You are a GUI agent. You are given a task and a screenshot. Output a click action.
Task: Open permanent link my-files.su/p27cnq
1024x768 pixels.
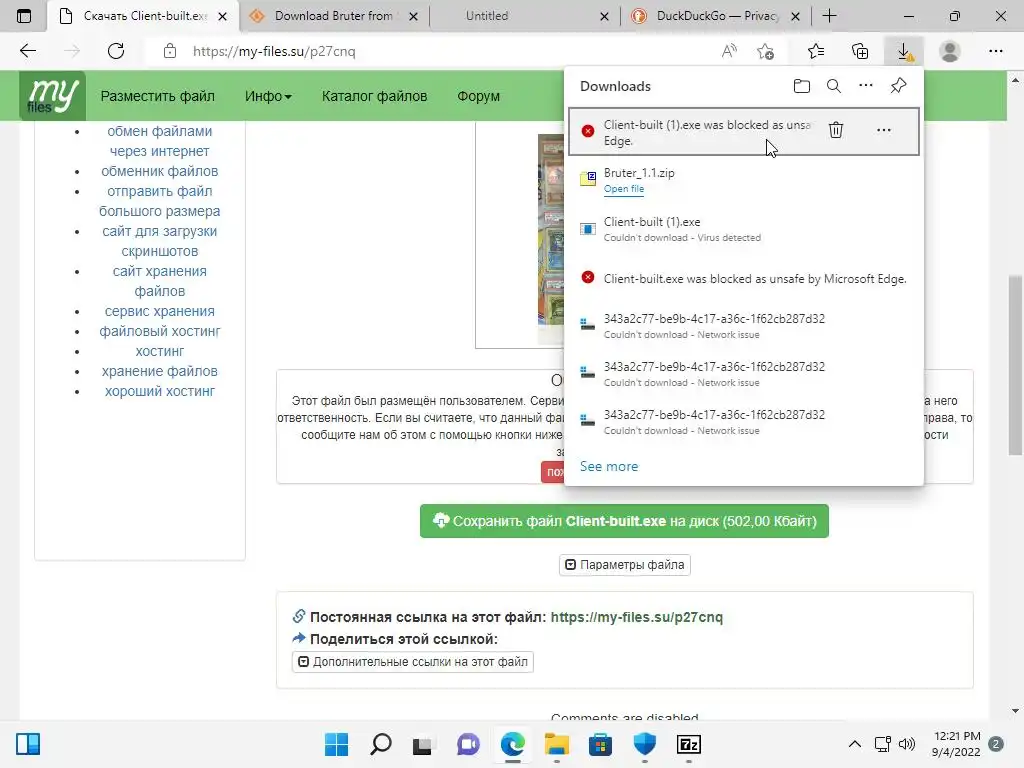[637, 617]
